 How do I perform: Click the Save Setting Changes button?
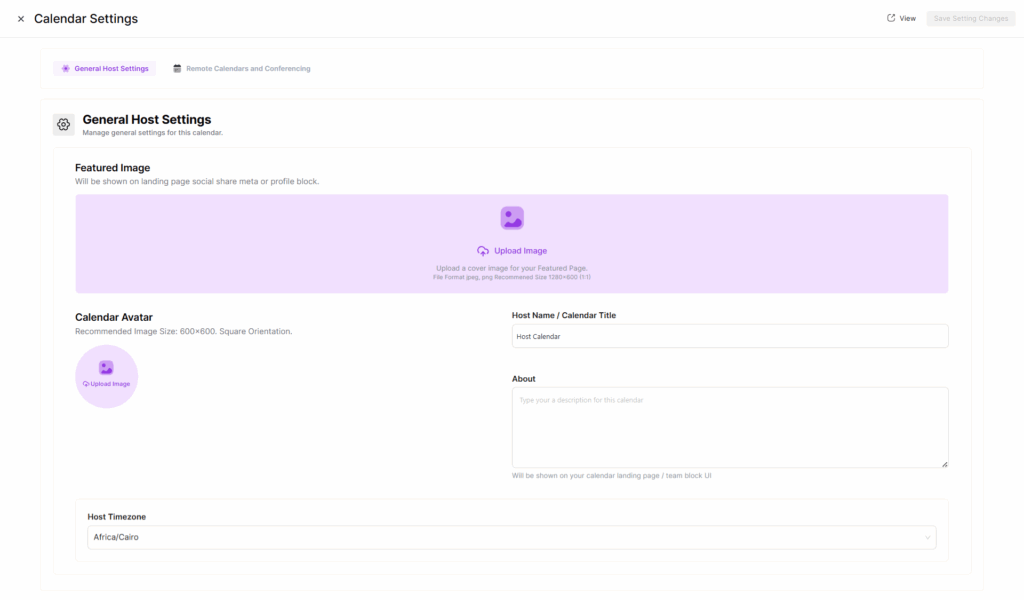pyautogui.click(x=970, y=18)
